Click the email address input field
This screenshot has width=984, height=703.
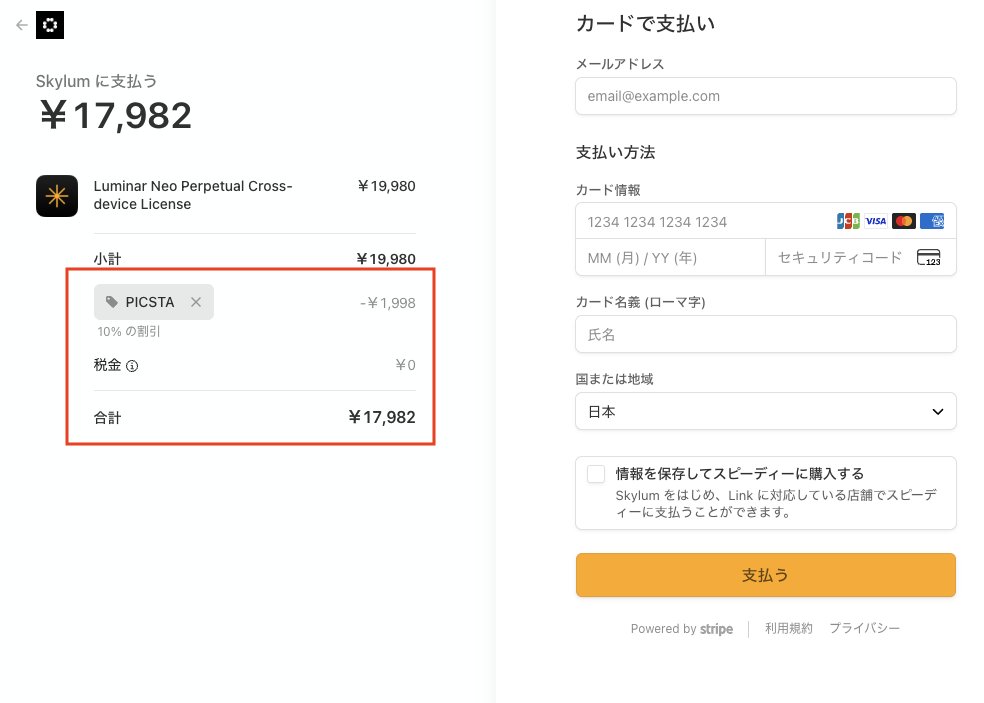[765, 96]
